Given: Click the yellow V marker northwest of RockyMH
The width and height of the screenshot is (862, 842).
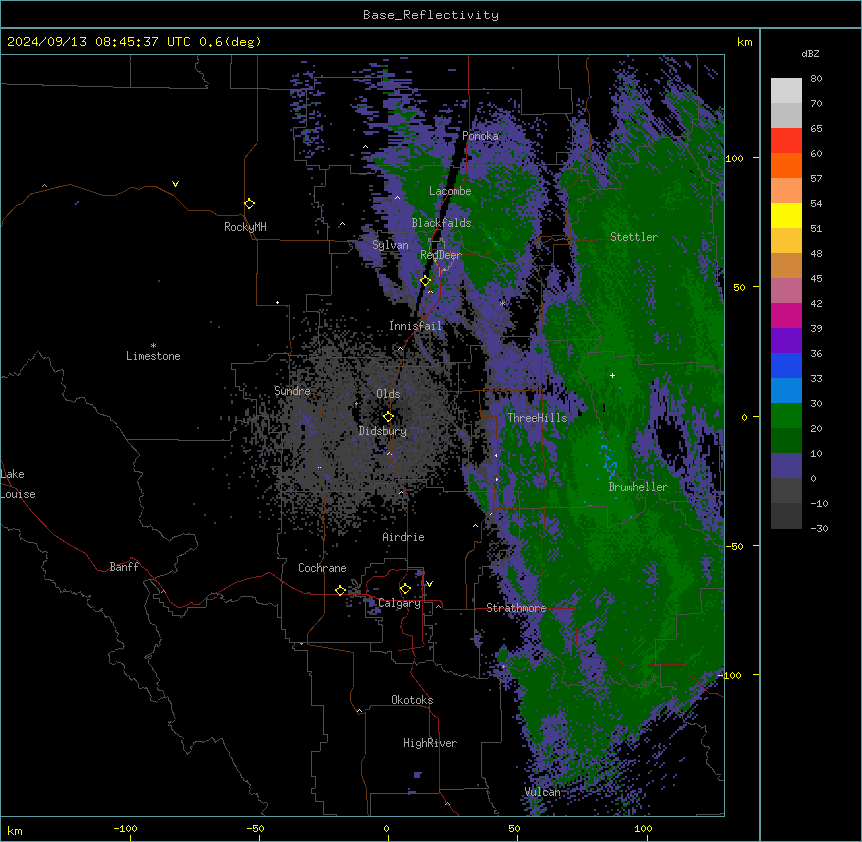Looking at the screenshot, I should pos(175,184).
